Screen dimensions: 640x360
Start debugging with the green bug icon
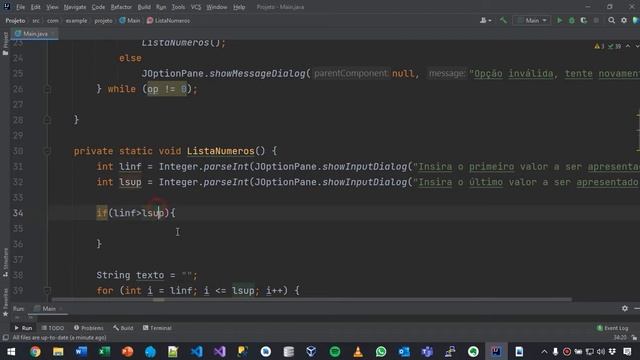tap(572, 20)
